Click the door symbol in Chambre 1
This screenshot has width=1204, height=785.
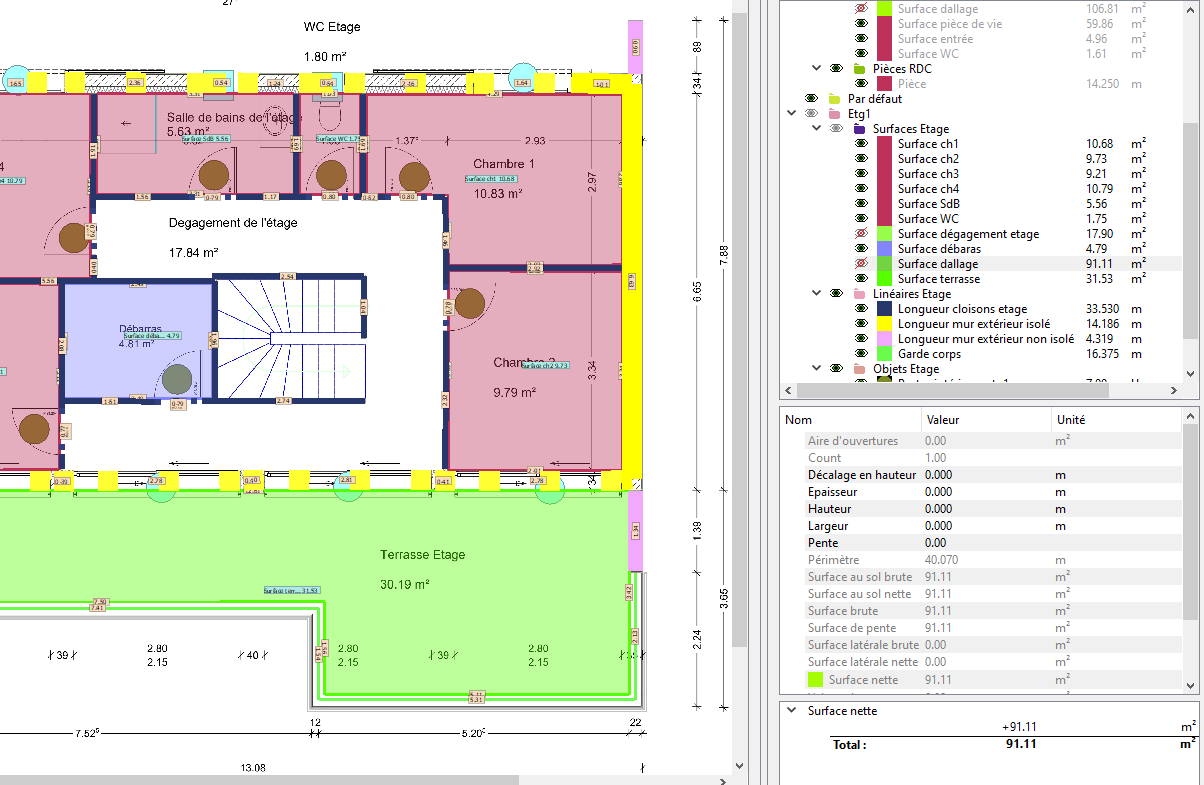[x=413, y=177]
